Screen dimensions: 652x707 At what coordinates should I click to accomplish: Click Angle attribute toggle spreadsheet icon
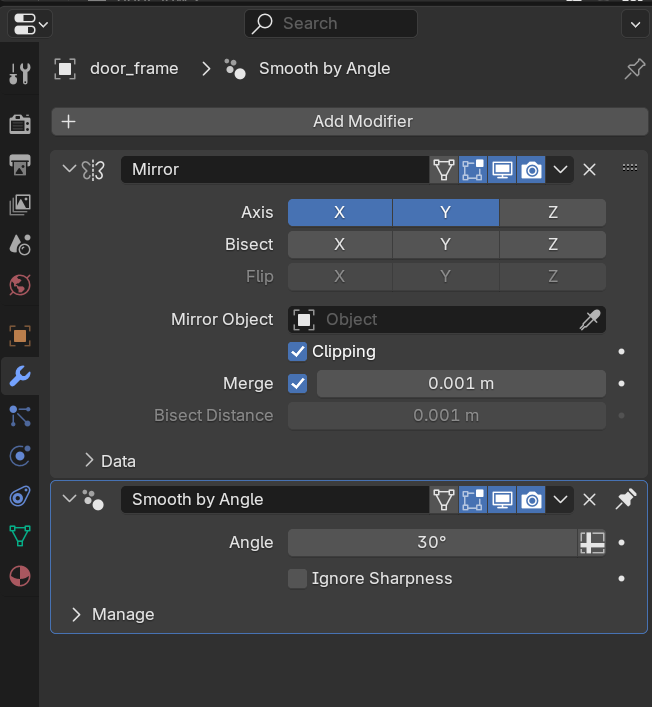coord(592,542)
